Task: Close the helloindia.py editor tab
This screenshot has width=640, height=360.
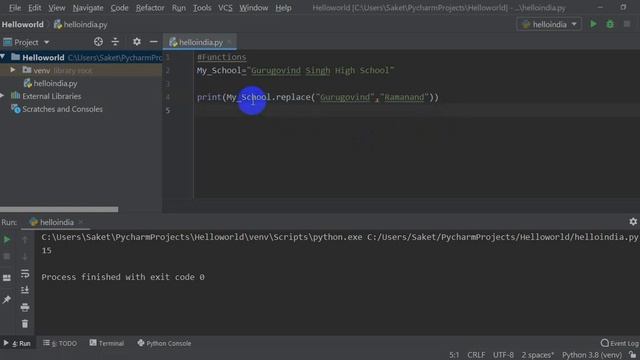Action: (229, 42)
